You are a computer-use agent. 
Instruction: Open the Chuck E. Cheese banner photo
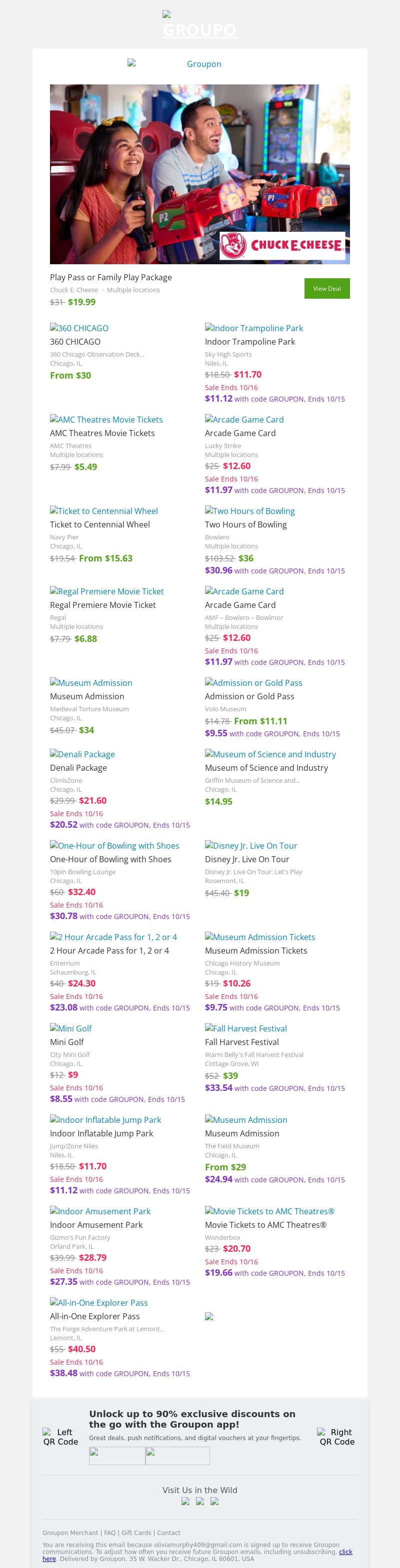click(x=199, y=173)
